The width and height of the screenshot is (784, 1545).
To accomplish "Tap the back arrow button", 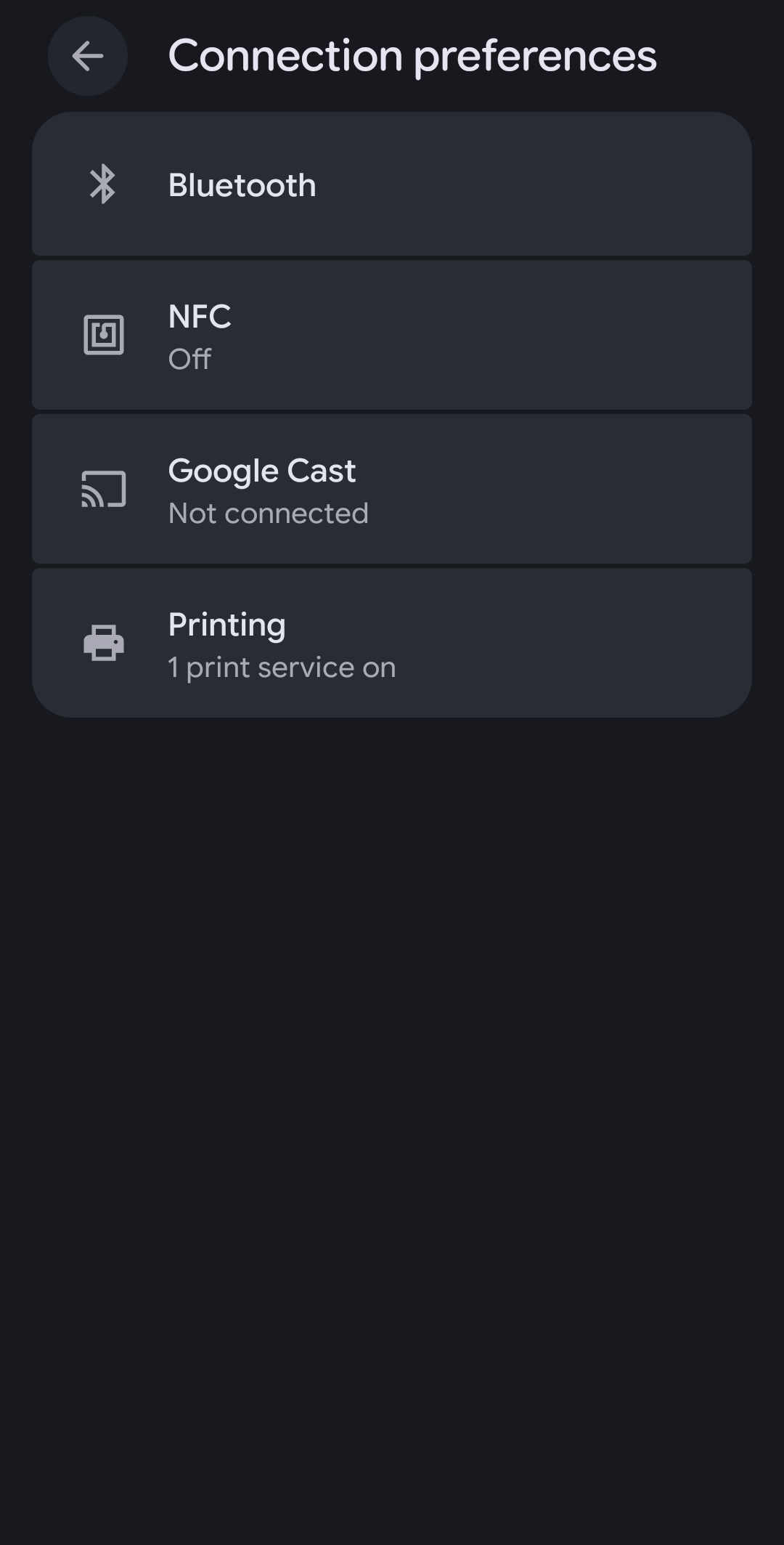I will pos(88,56).
